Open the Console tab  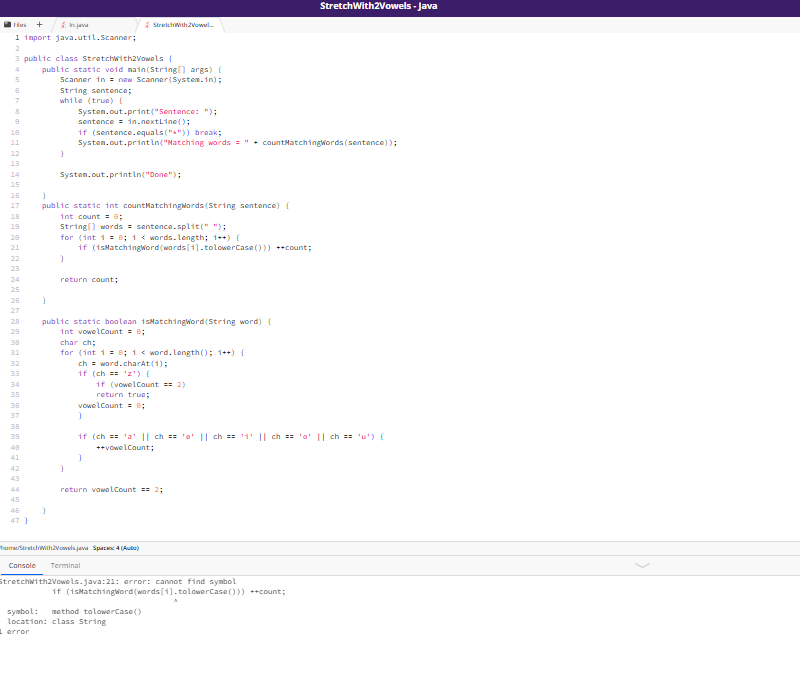(x=22, y=566)
